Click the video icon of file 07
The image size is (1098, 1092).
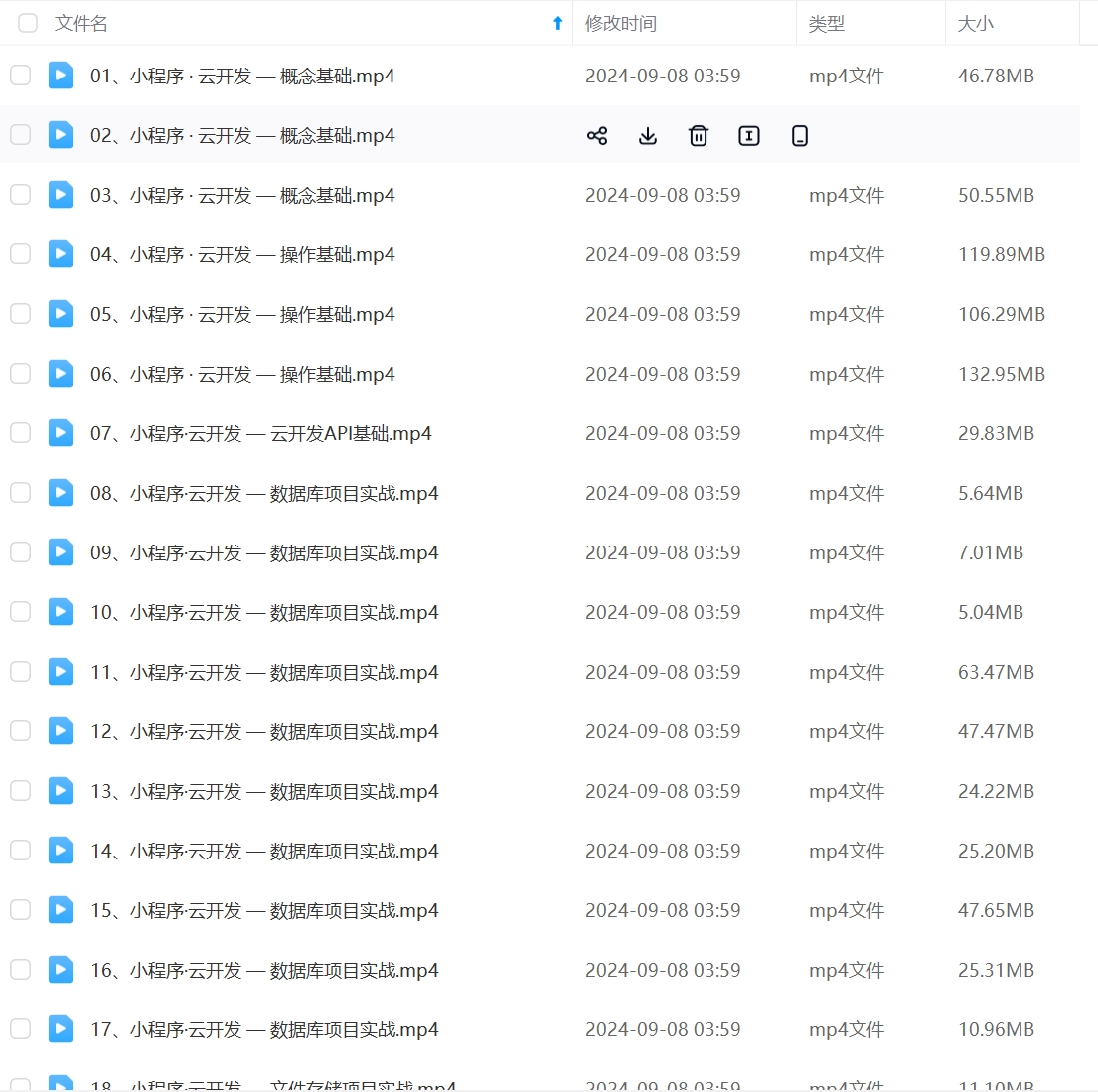pos(61,433)
